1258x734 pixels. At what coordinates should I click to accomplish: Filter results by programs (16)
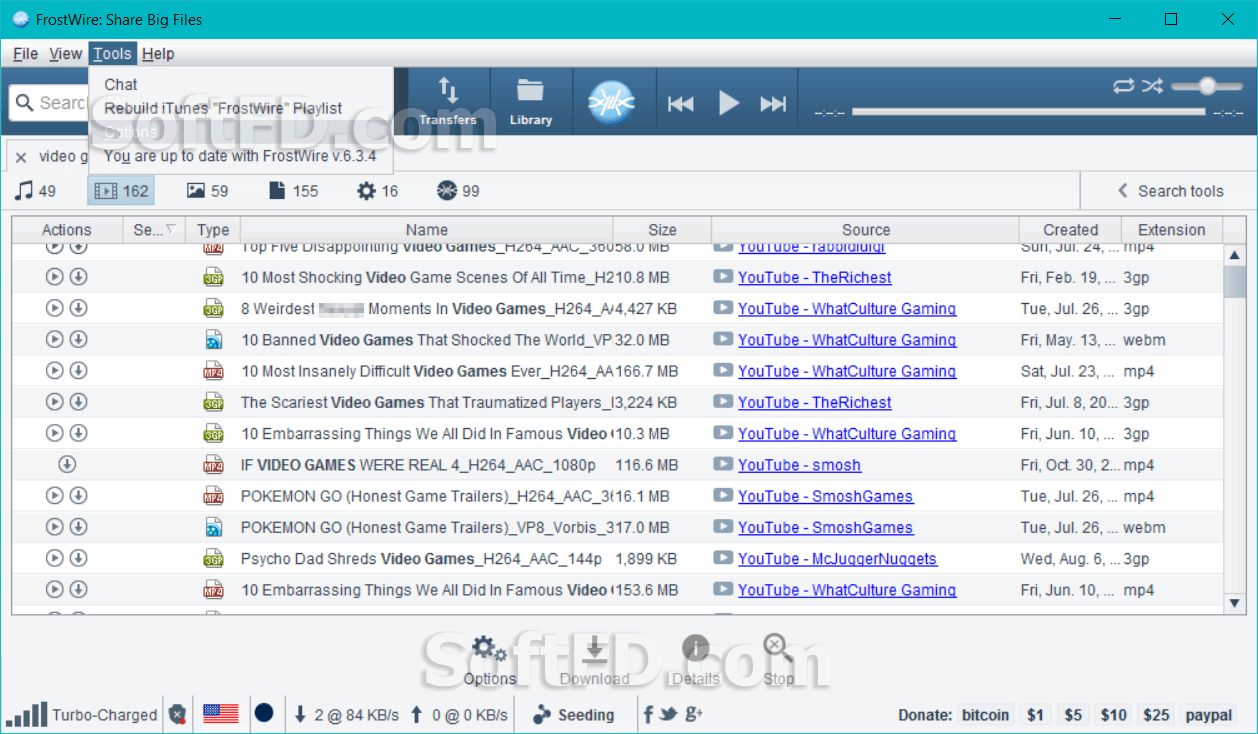click(x=378, y=190)
